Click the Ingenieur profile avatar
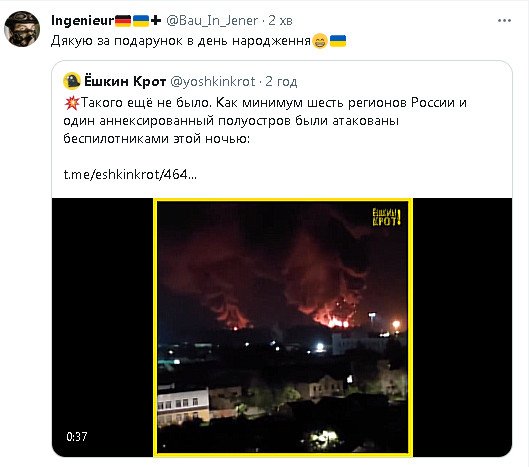Image resolution: width=529 pixels, height=467 pixels. 22,29
